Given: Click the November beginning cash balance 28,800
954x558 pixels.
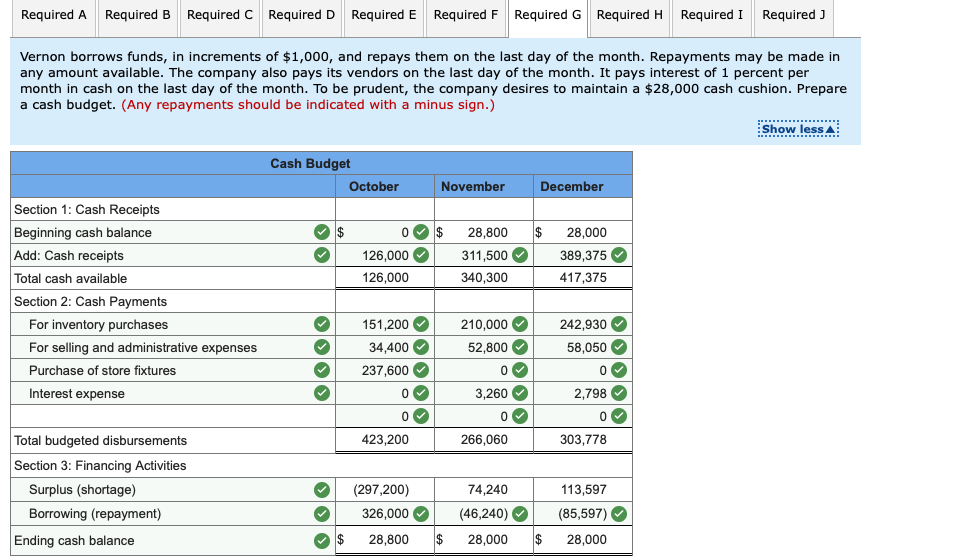Looking at the screenshot, I should (x=487, y=232).
